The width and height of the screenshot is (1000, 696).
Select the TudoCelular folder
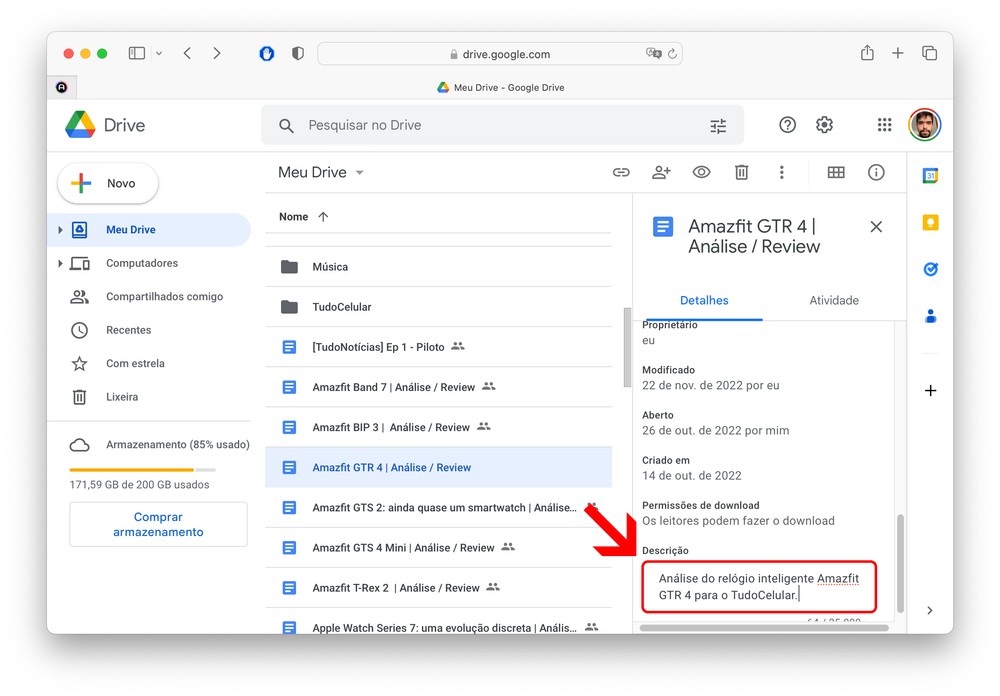[438, 307]
